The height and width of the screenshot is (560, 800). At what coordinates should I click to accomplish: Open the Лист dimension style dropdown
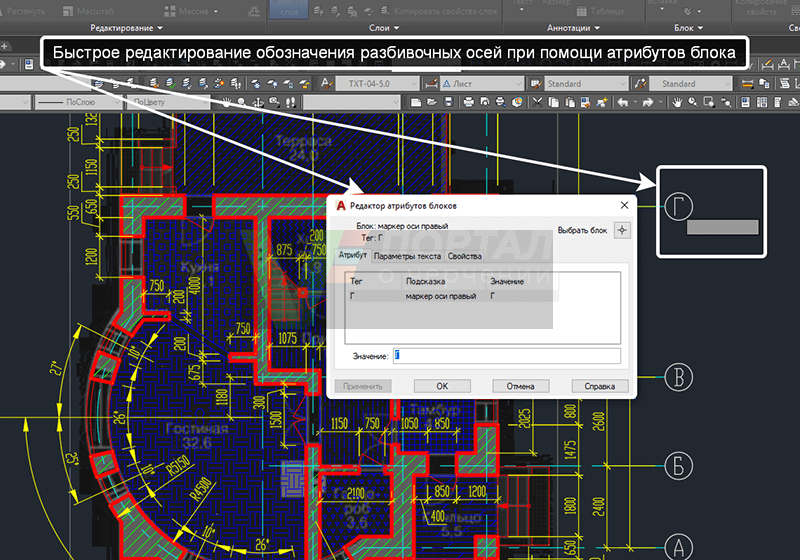click(482, 84)
